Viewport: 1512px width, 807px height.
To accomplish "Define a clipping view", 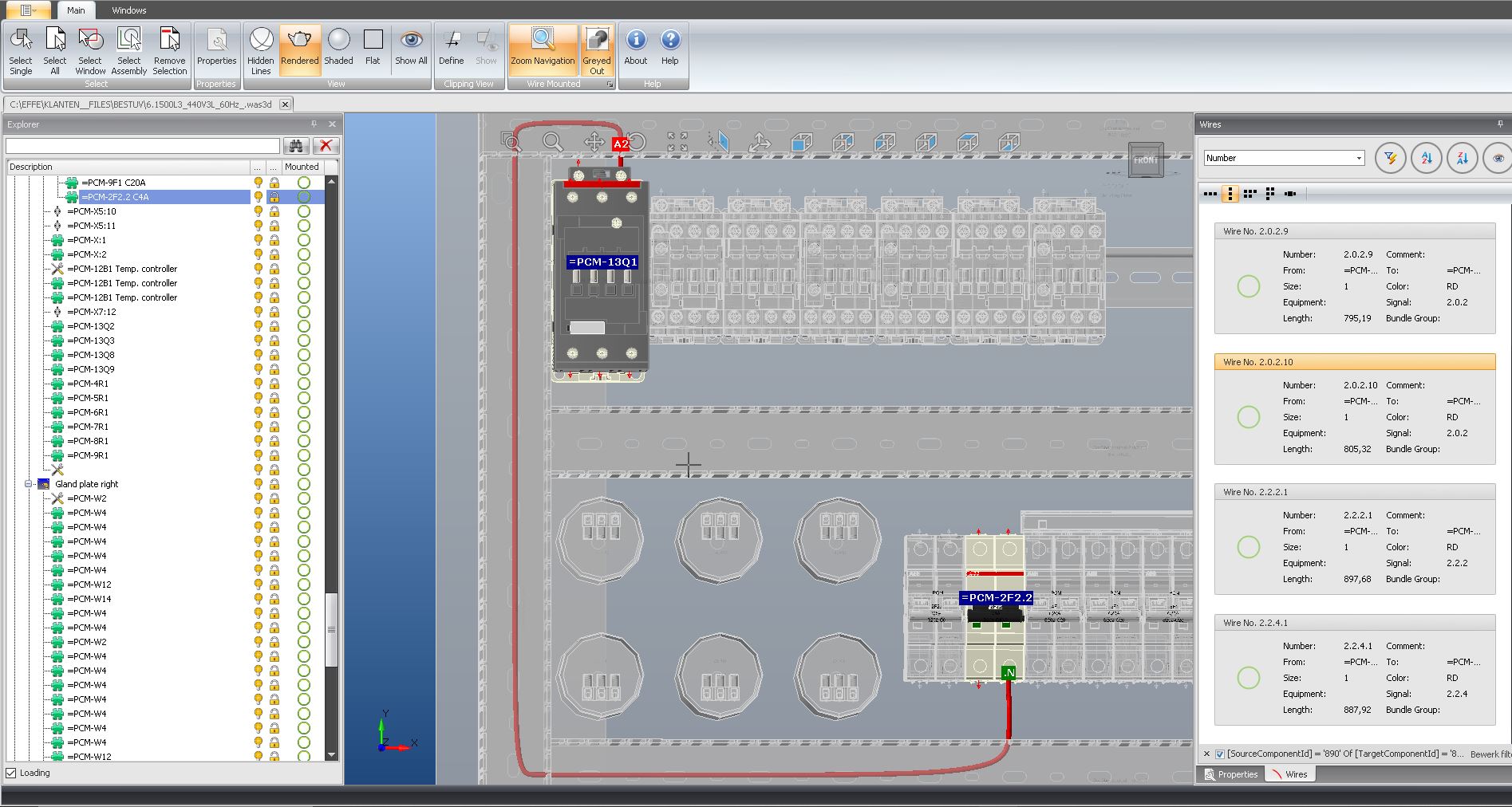I will (x=451, y=48).
